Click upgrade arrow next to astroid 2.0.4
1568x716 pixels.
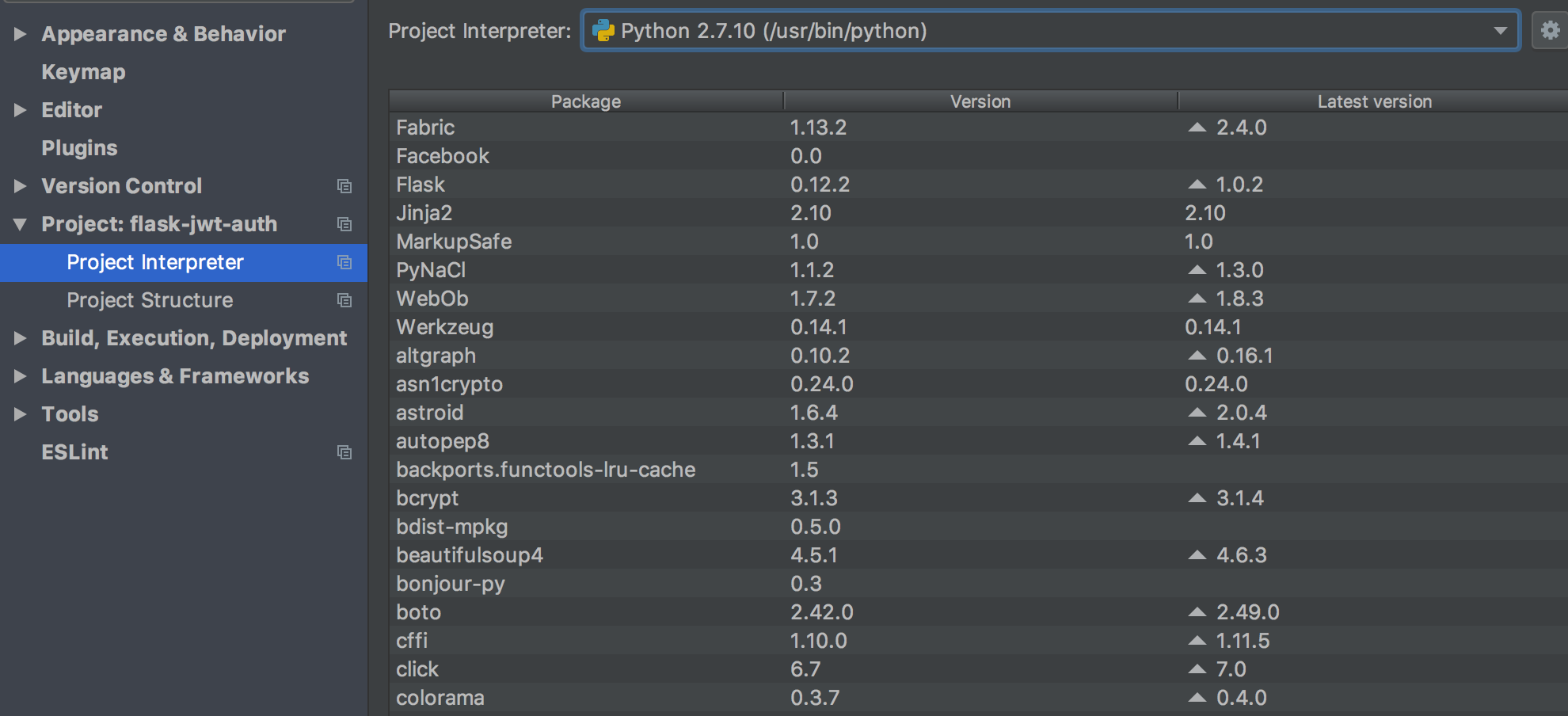(1197, 413)
